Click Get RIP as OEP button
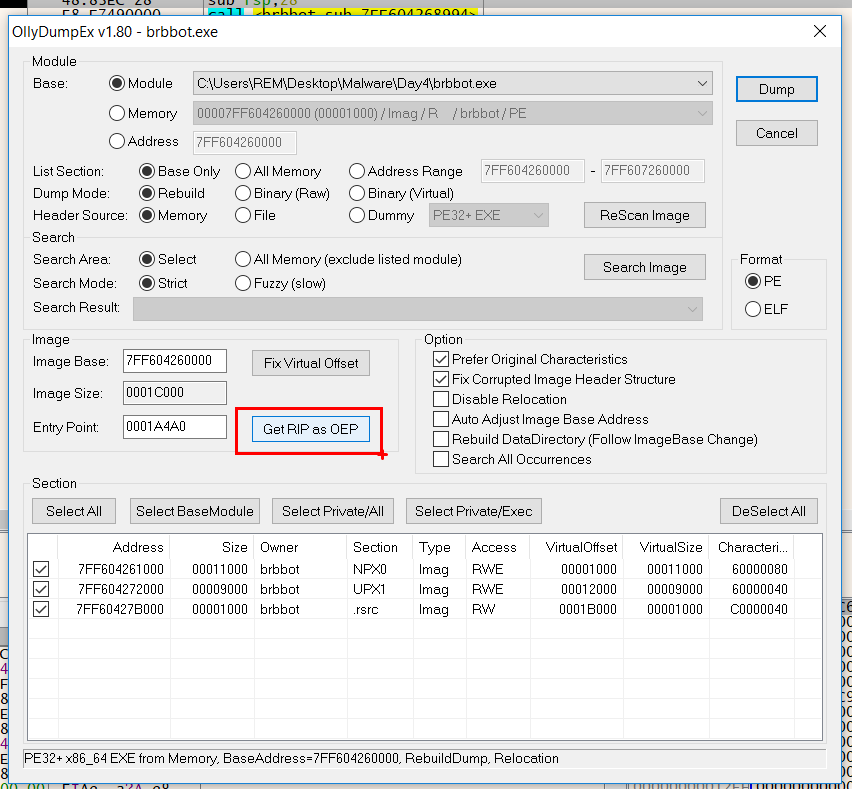The width and height of the screenshot is (852, 789). (x=310, y=429)
